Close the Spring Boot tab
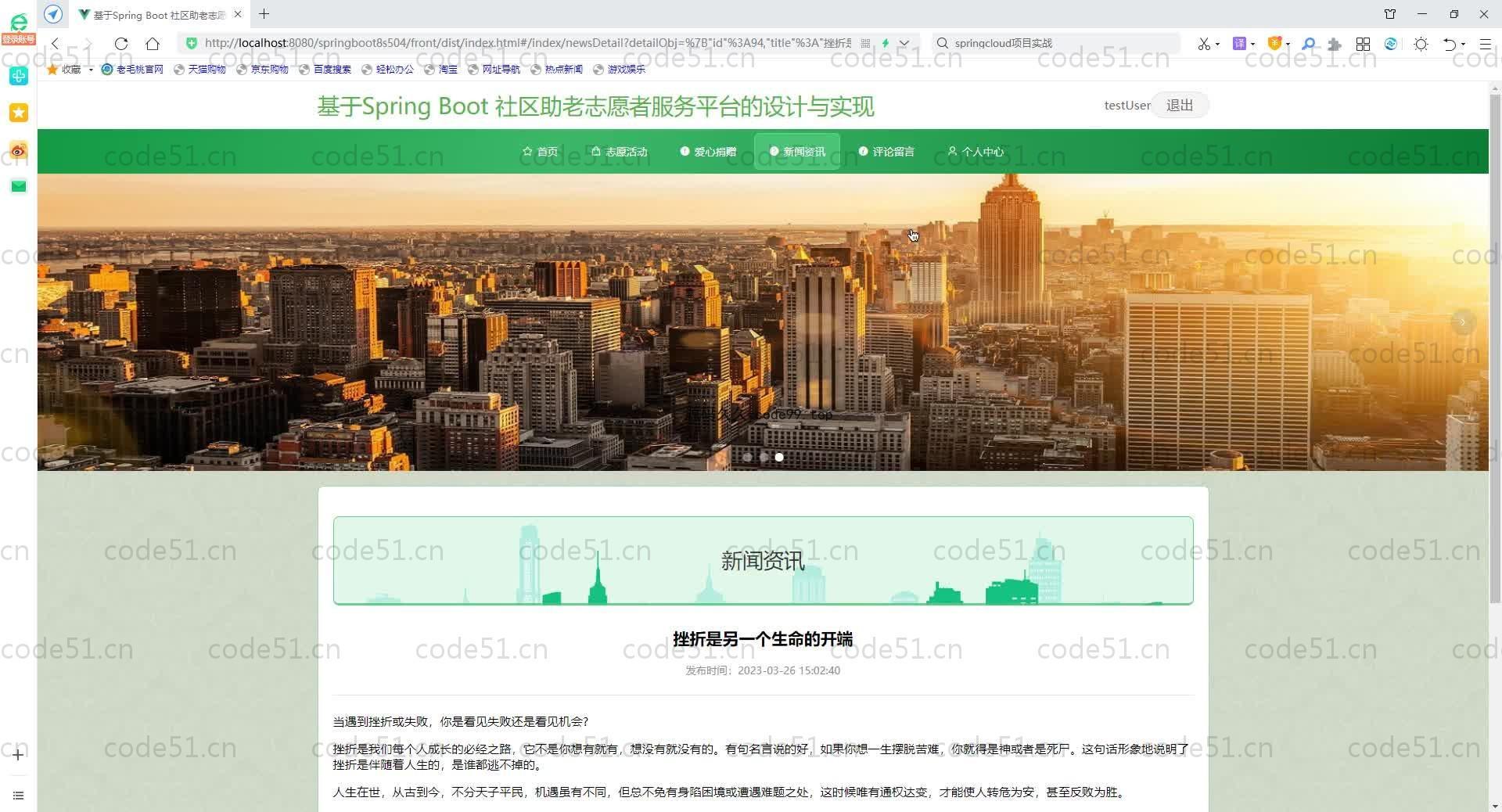The image size is (1502, 812). click(x=238, y=14)
